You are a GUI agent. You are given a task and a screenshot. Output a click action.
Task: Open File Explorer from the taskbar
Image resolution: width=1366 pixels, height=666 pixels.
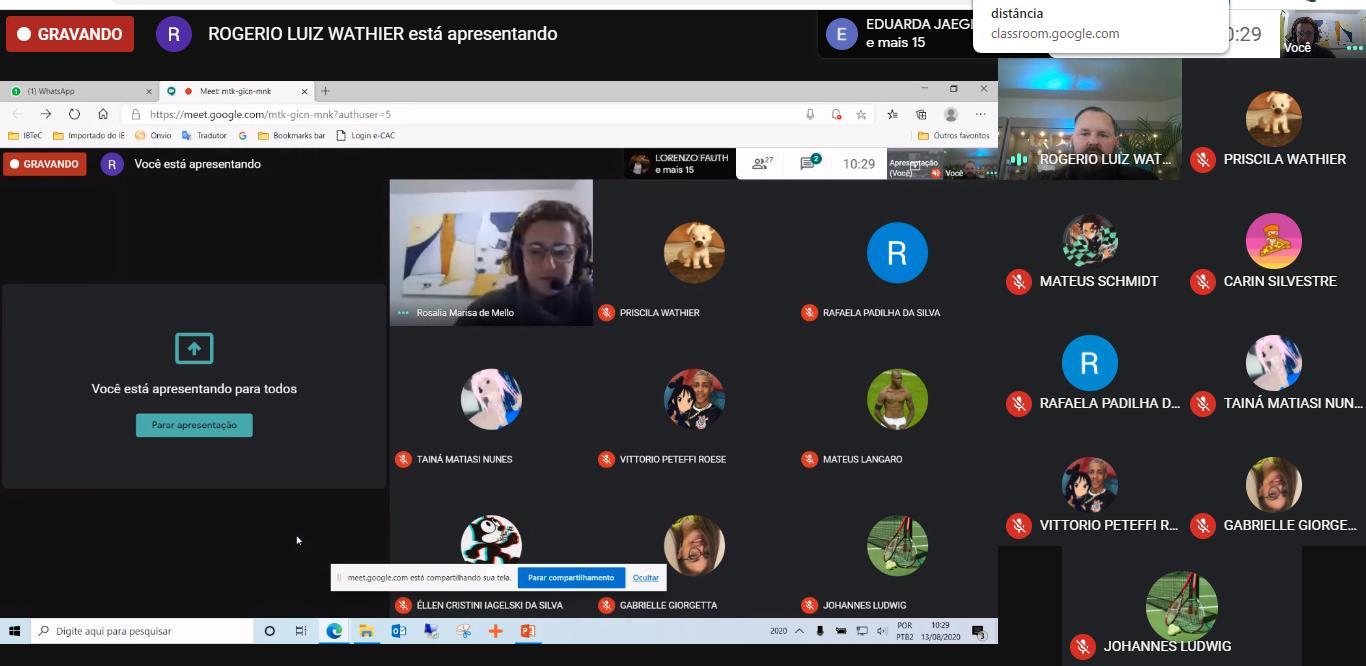366,631
